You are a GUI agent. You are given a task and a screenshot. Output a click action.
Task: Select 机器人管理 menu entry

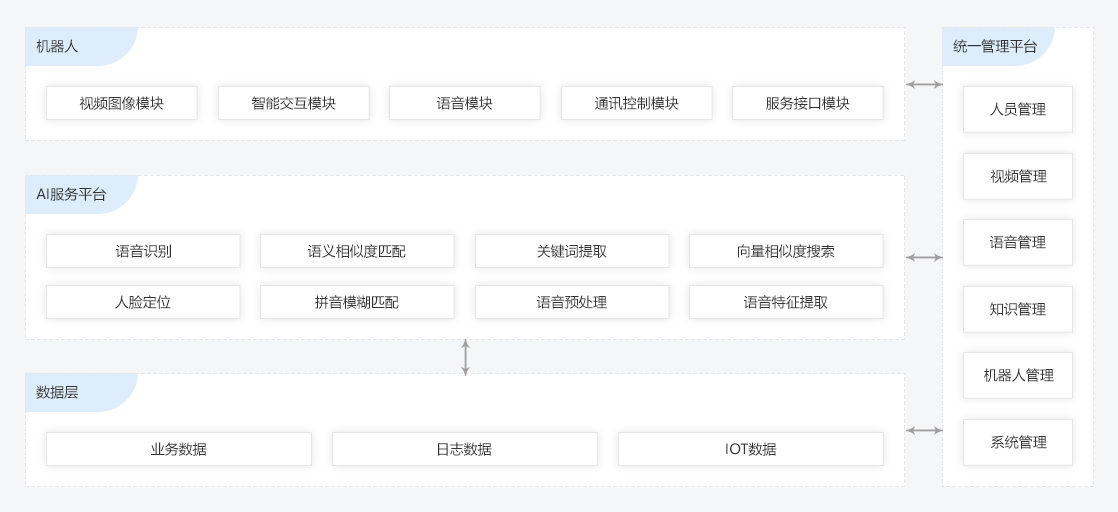tap(1017, 375)
